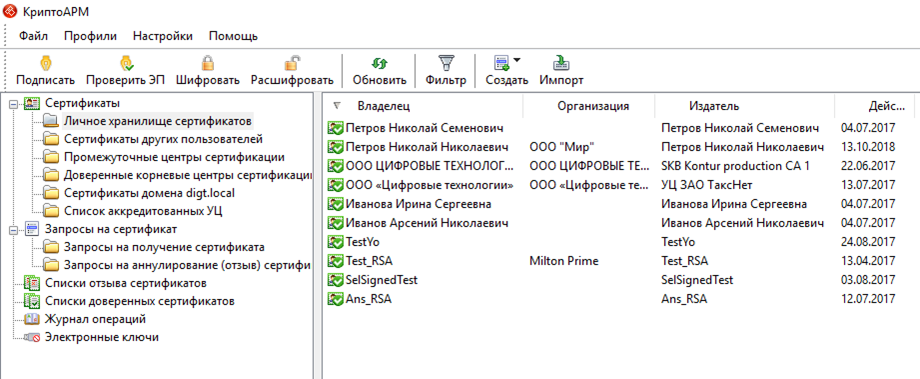
Task: Click certificate icon for TestYo
Action: click(335, 242)
